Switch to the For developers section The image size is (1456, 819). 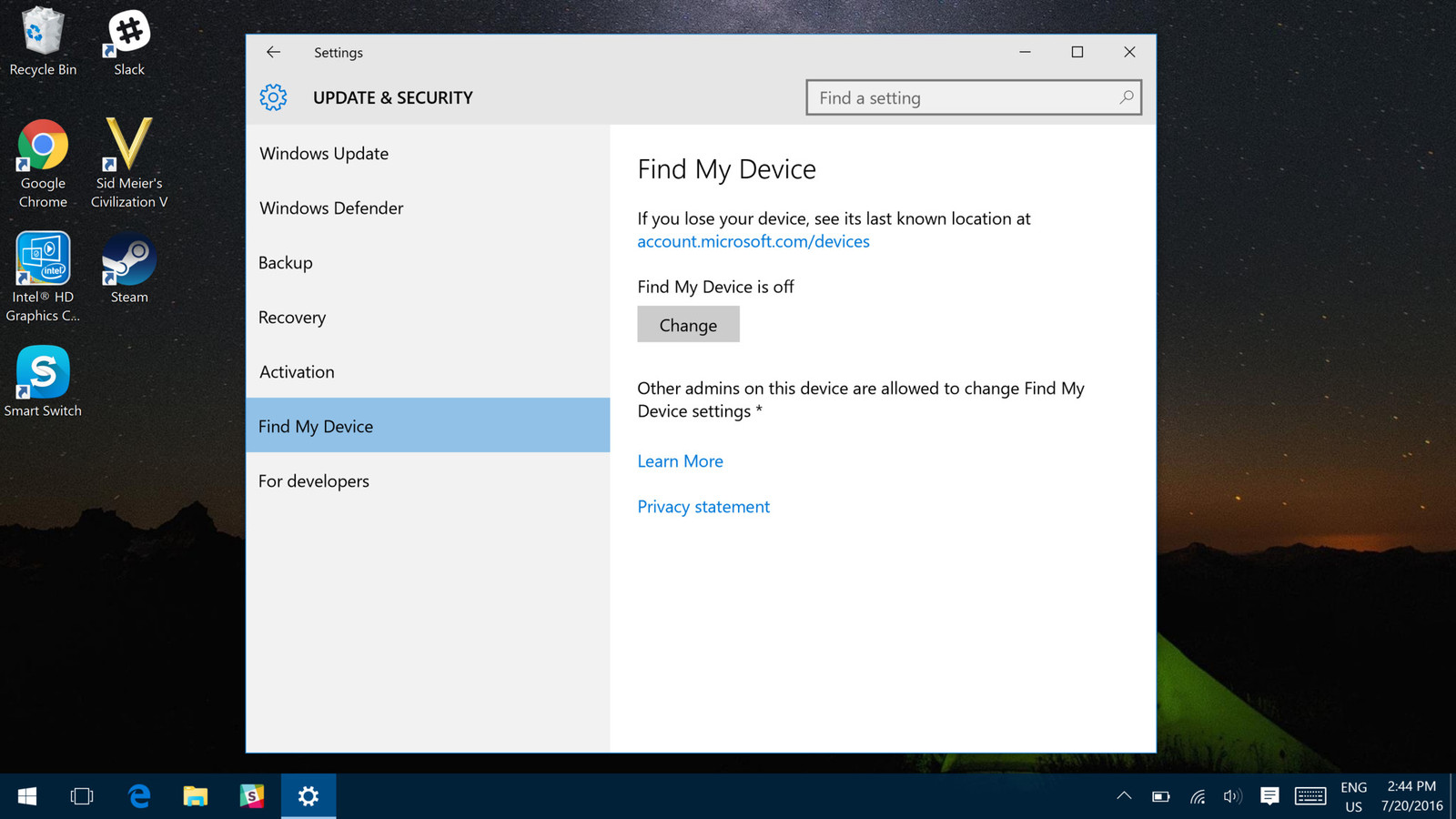tap(313, 480)
